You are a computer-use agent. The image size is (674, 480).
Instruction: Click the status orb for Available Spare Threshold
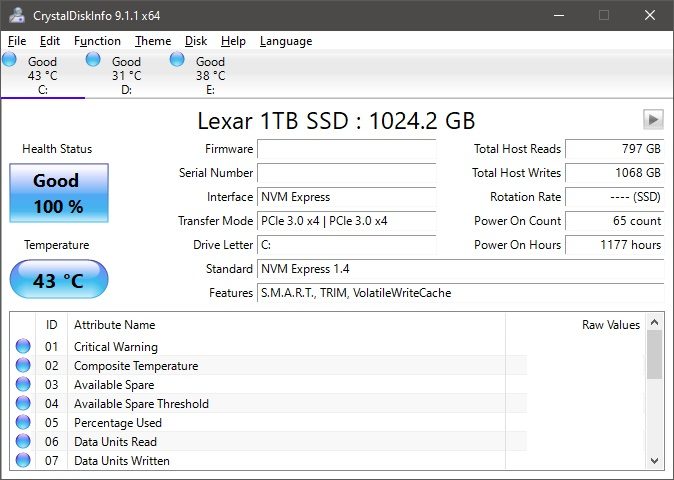pos(23,403)
